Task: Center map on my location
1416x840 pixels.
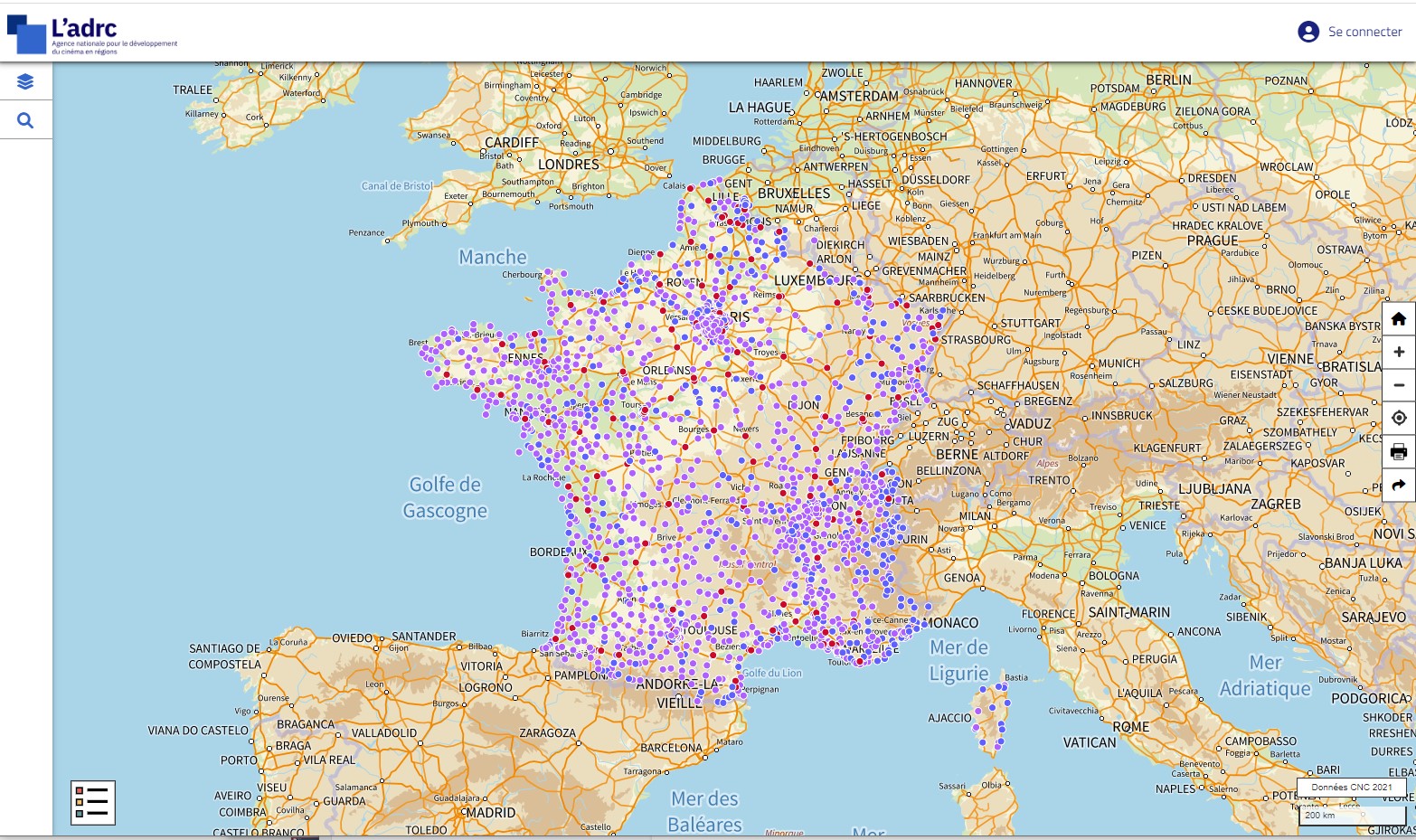Action: tap(1398, 418)
